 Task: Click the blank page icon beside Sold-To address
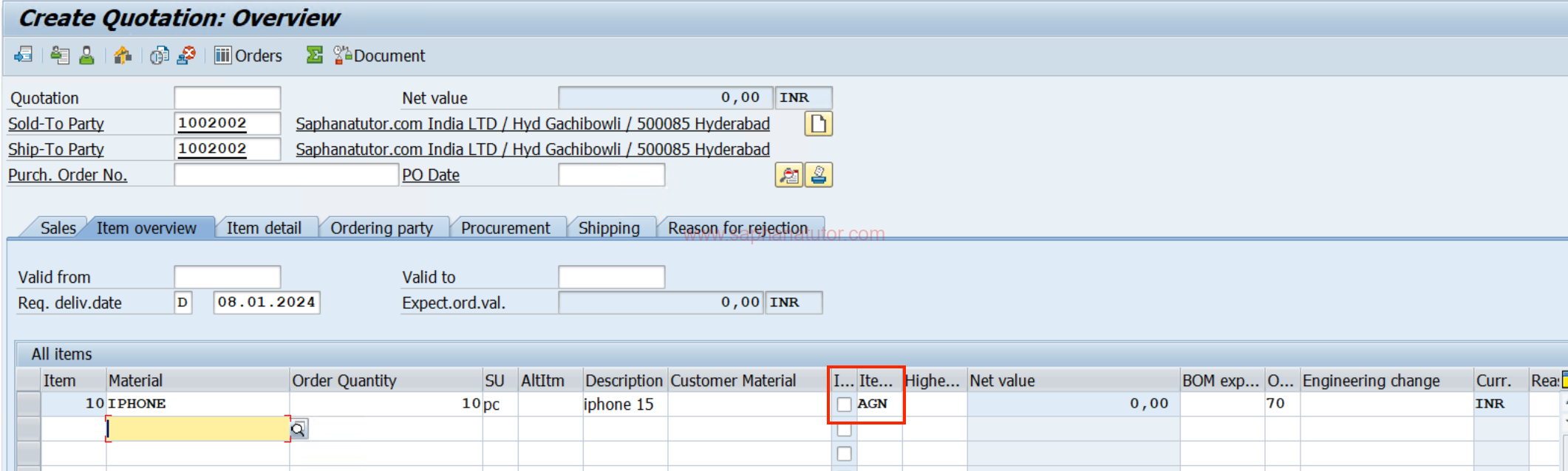(x=818, y=124)
